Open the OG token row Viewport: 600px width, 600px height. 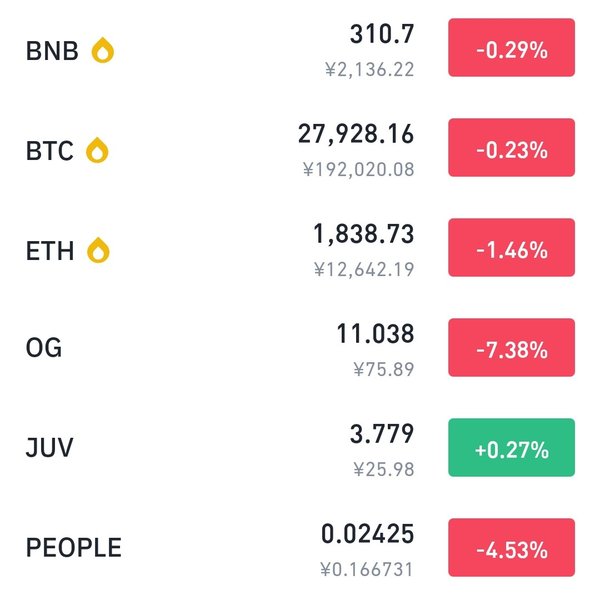click(300, 350)
